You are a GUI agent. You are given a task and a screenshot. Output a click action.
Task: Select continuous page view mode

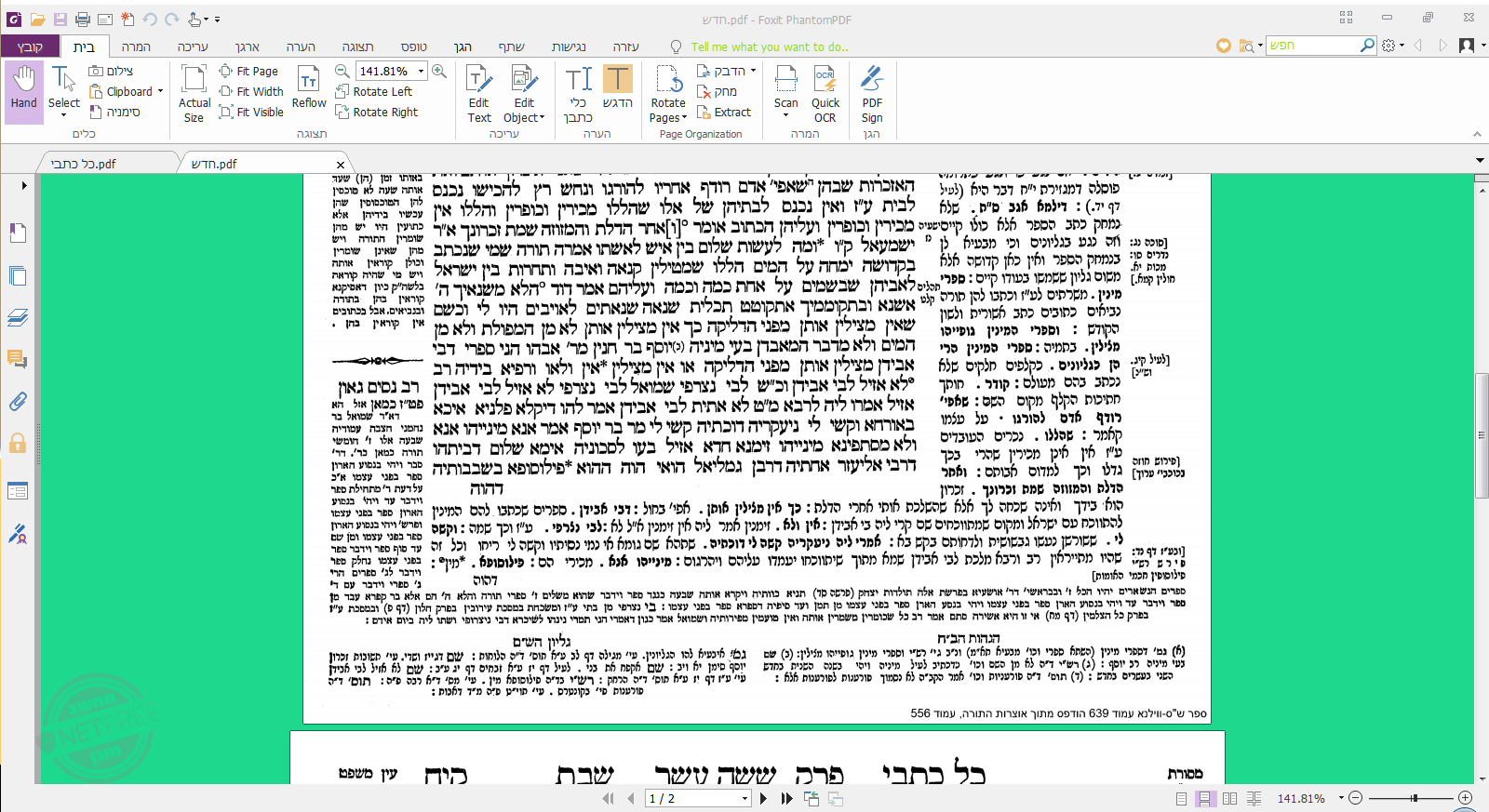(1204, 798)
